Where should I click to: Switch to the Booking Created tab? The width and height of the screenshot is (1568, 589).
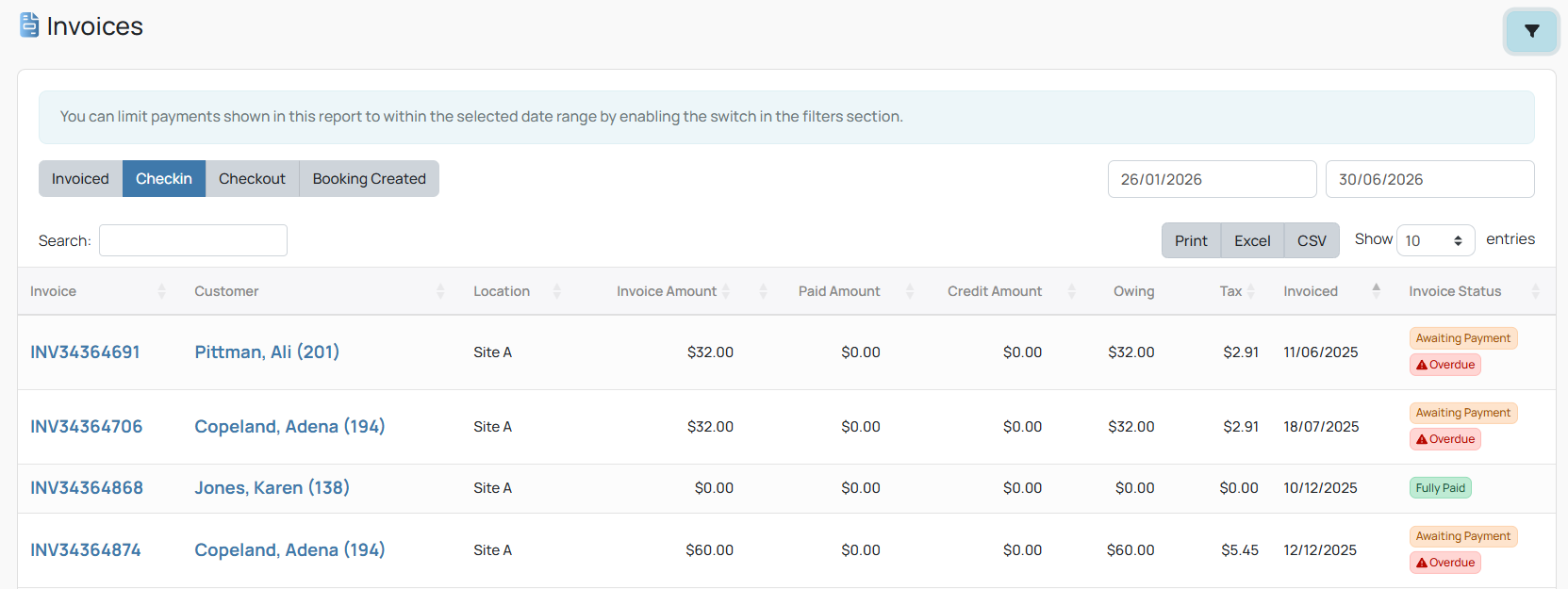pos(369,179)
